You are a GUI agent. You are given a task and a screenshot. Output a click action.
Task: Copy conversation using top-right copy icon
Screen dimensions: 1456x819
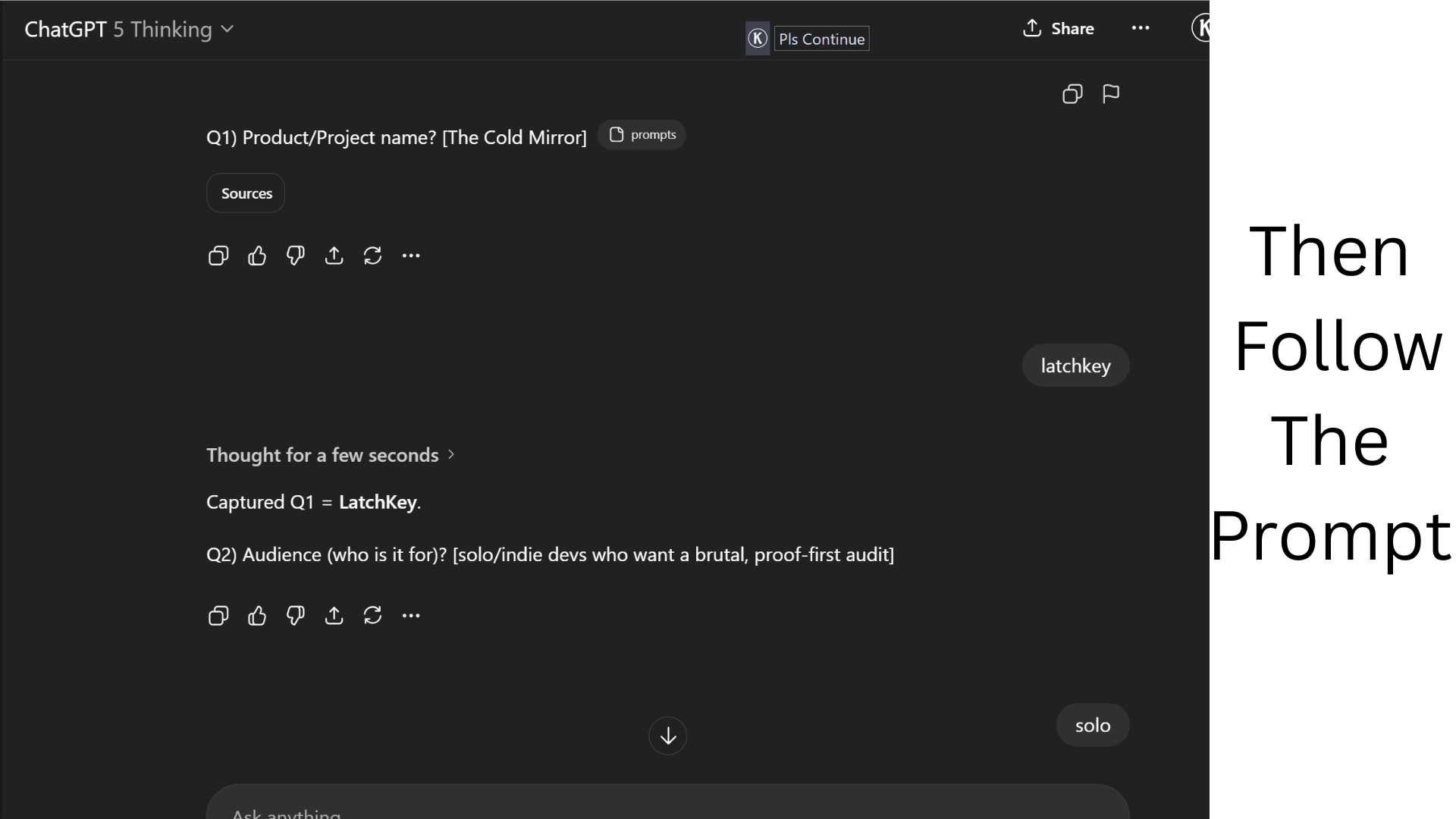1072,94
